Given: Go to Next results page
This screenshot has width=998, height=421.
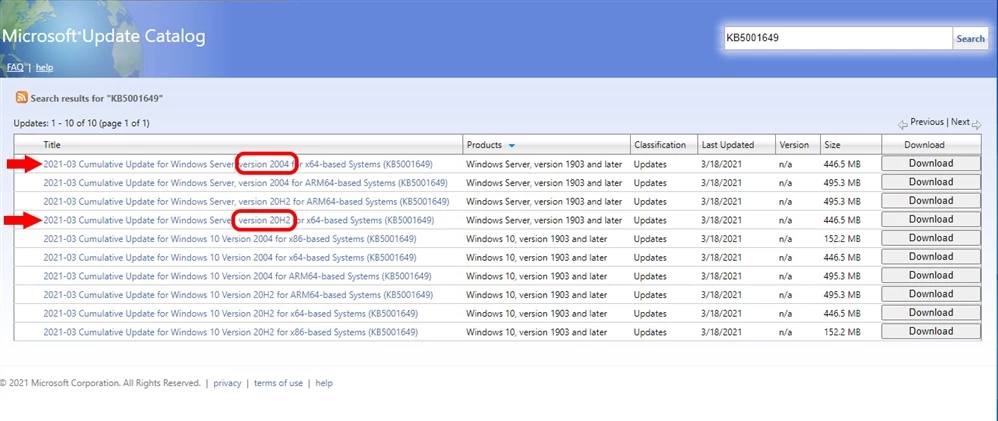Looking at the screenshot, I should click(x=960, y=122).
